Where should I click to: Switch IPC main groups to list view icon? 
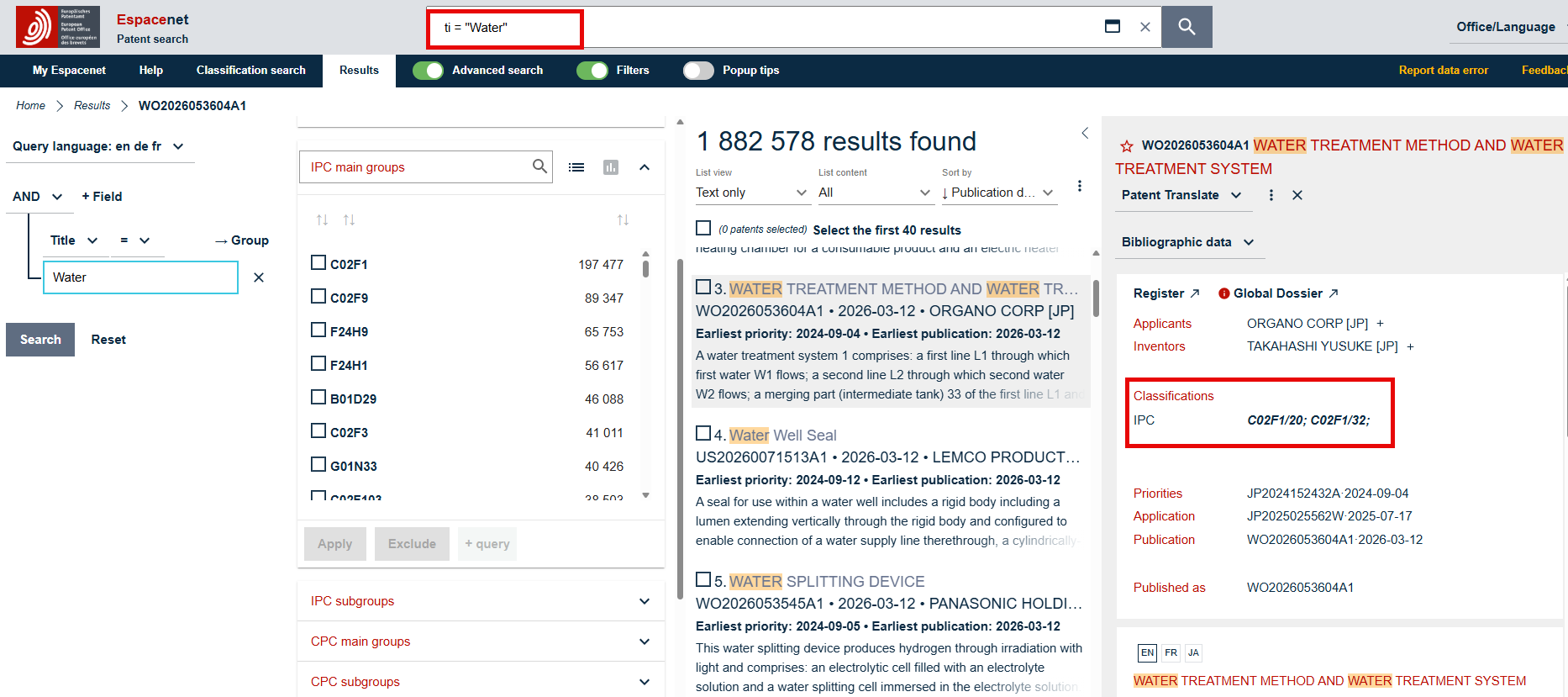576,167
